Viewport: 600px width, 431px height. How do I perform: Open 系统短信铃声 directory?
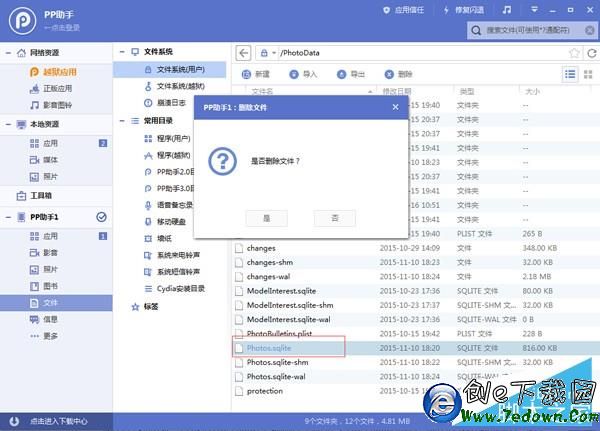(172, 272)
